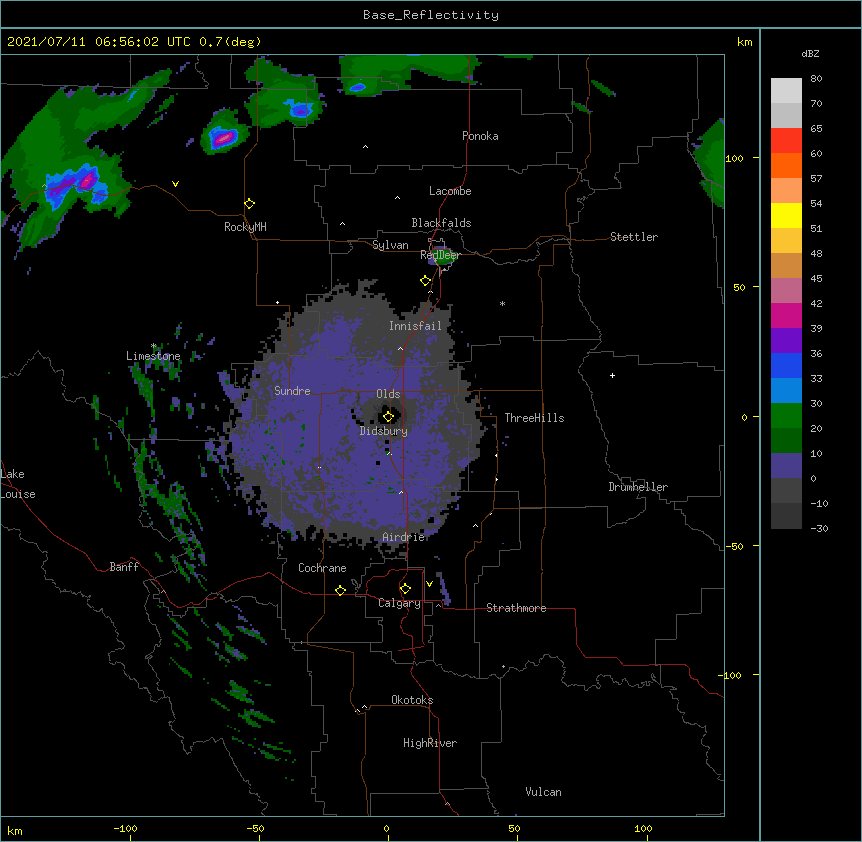862x842 pixels.
Task: Click the Airdrie city label
Action: pyautogui.click(x=404, y=537)
